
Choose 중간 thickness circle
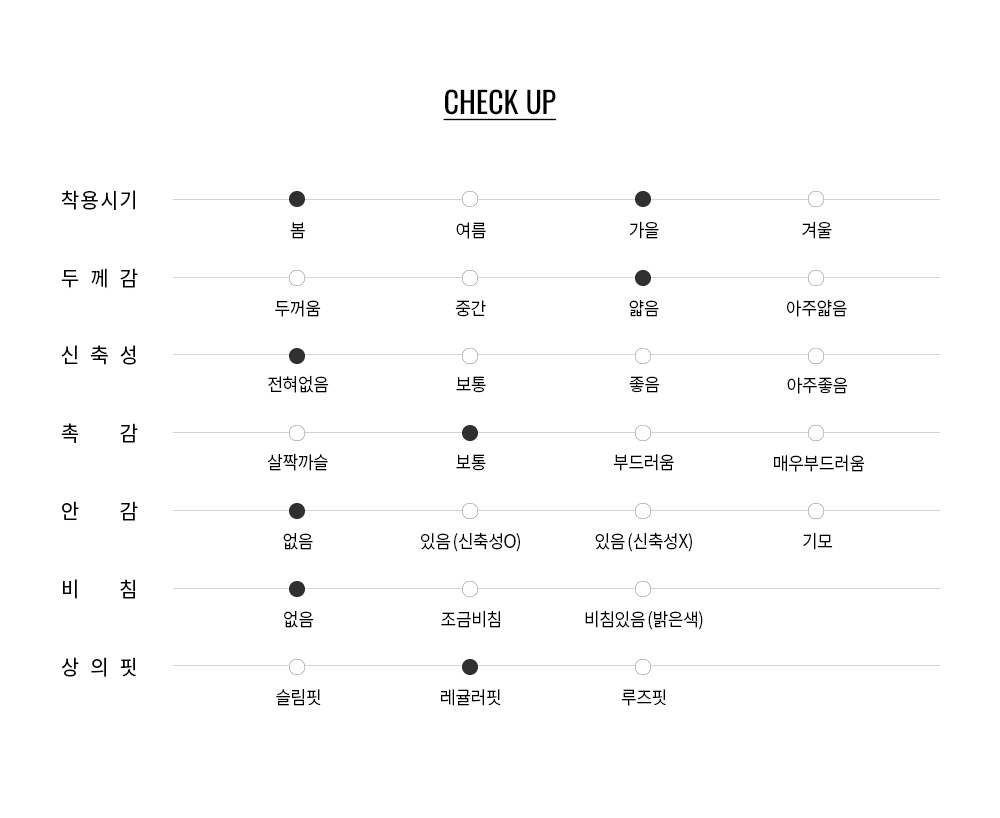[470, 278]
